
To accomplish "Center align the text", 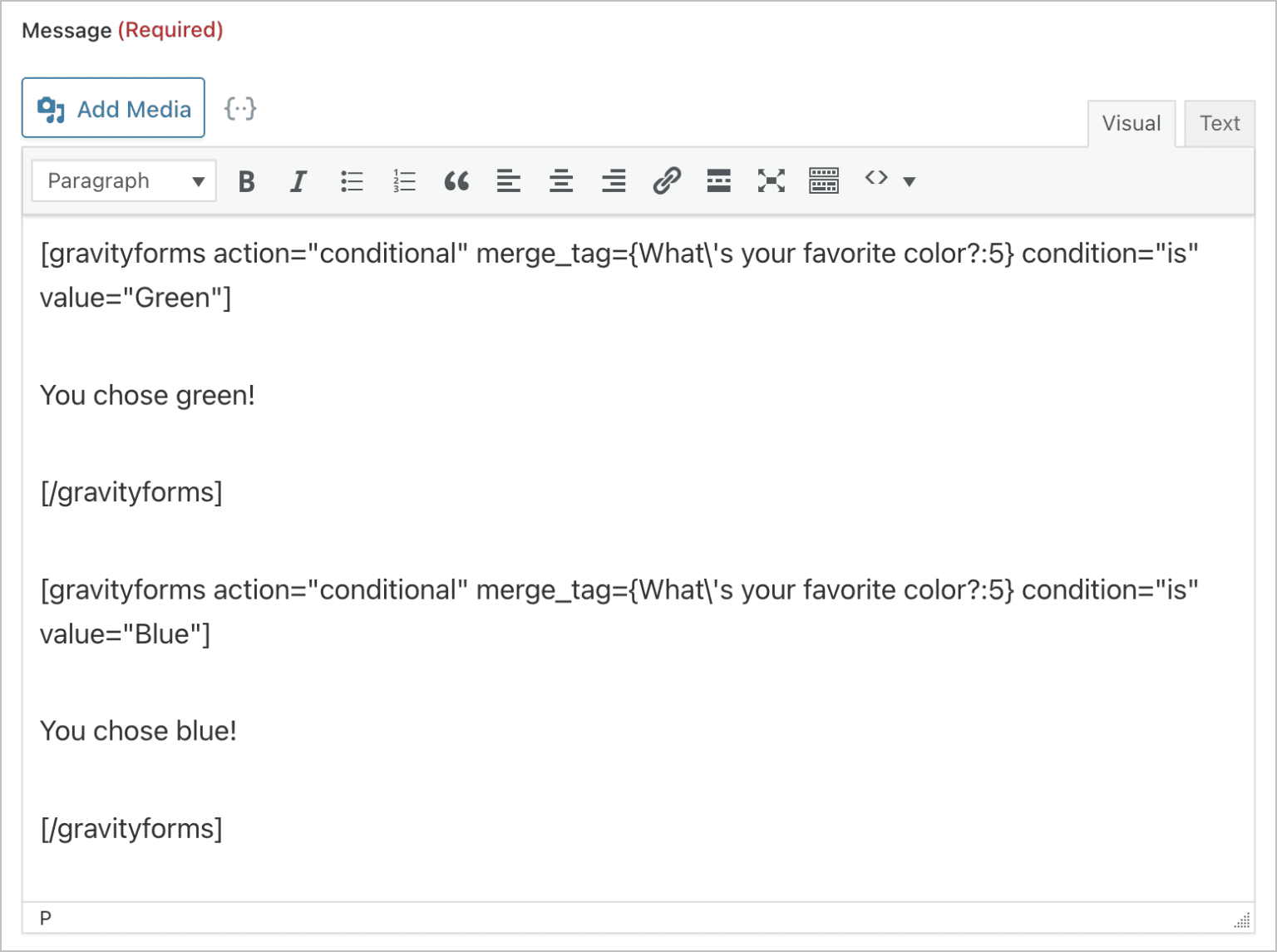I will pos(561,180).
